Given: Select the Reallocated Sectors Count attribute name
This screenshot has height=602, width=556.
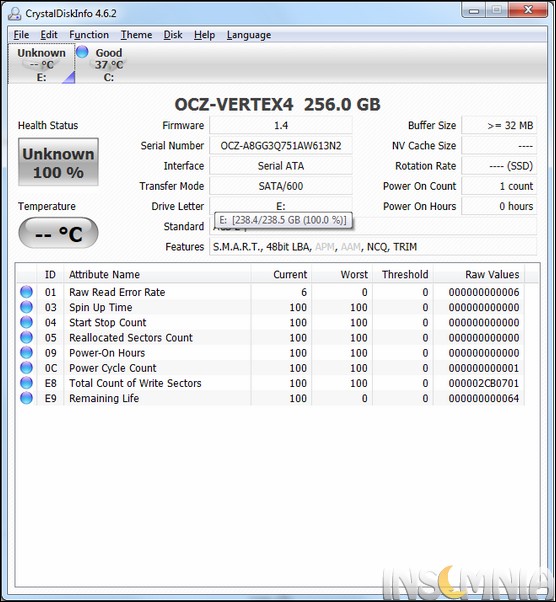Looking at the screenshot, I should (131, 338).
